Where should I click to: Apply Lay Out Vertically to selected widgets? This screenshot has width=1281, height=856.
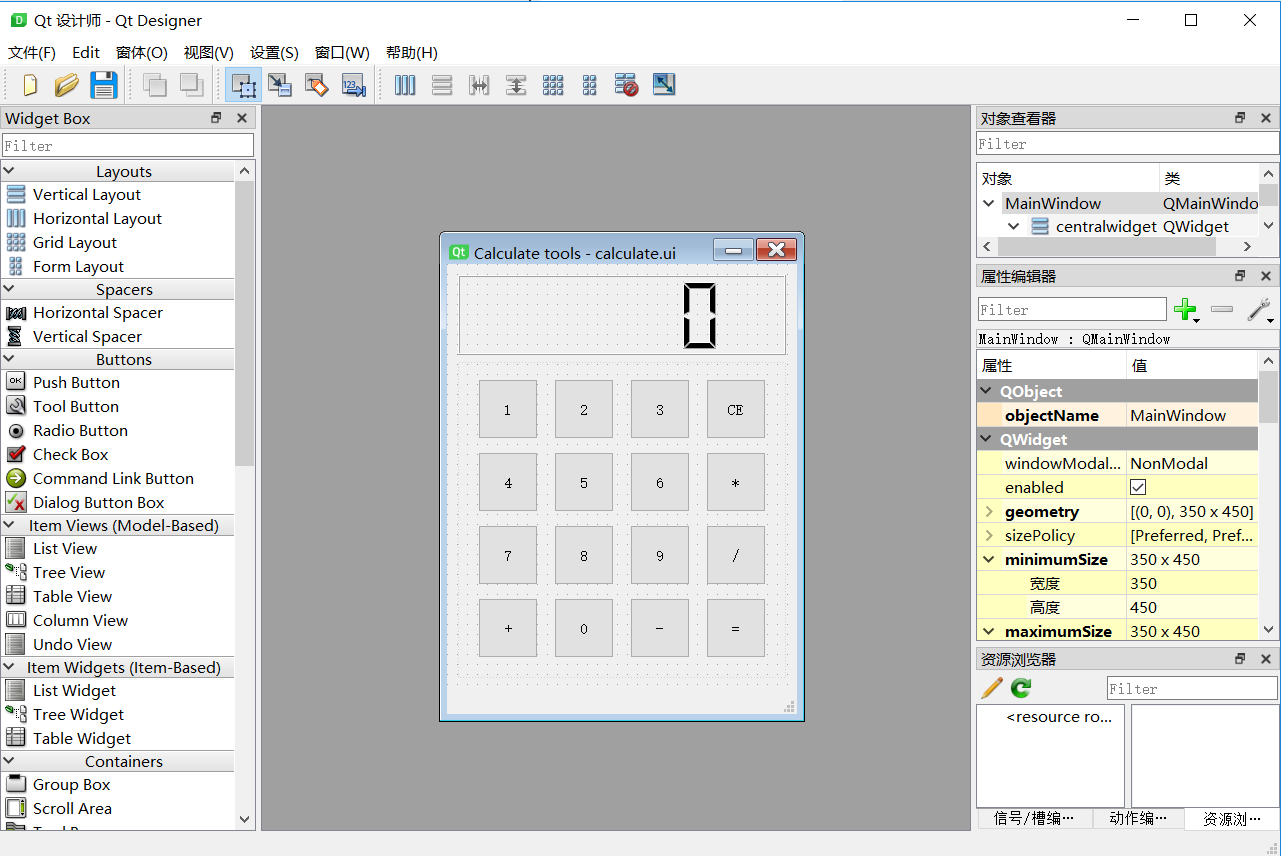pos(441,85)
